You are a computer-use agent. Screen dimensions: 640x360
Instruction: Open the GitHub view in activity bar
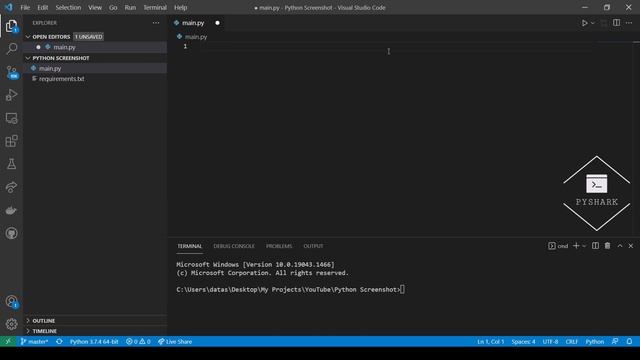[x=11, y=233]
